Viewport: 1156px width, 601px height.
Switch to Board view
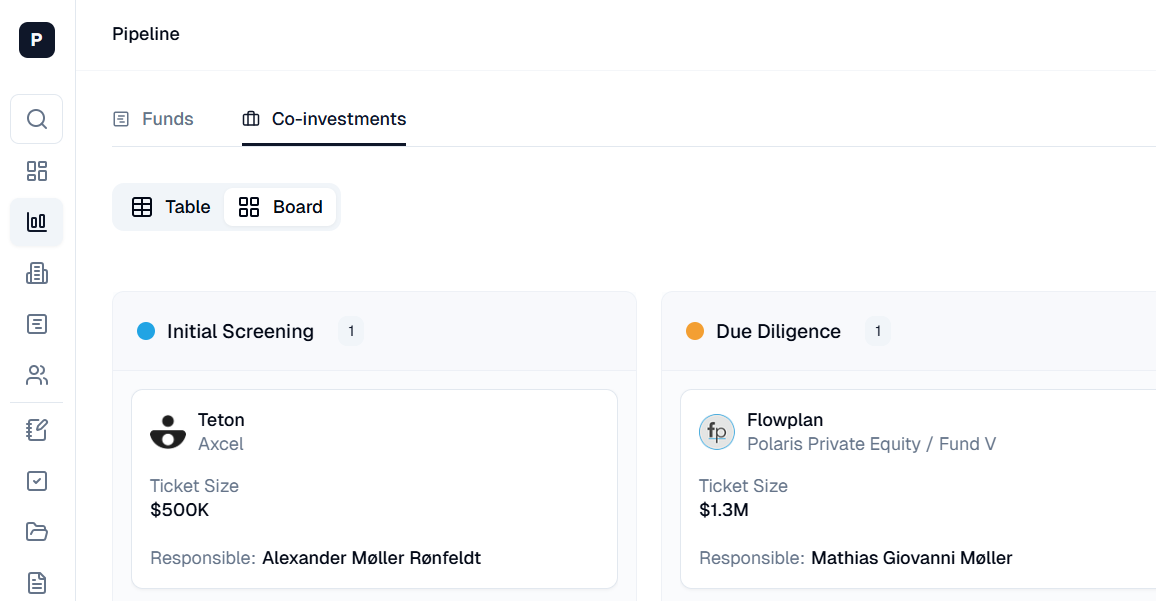[x=281, y=207]
